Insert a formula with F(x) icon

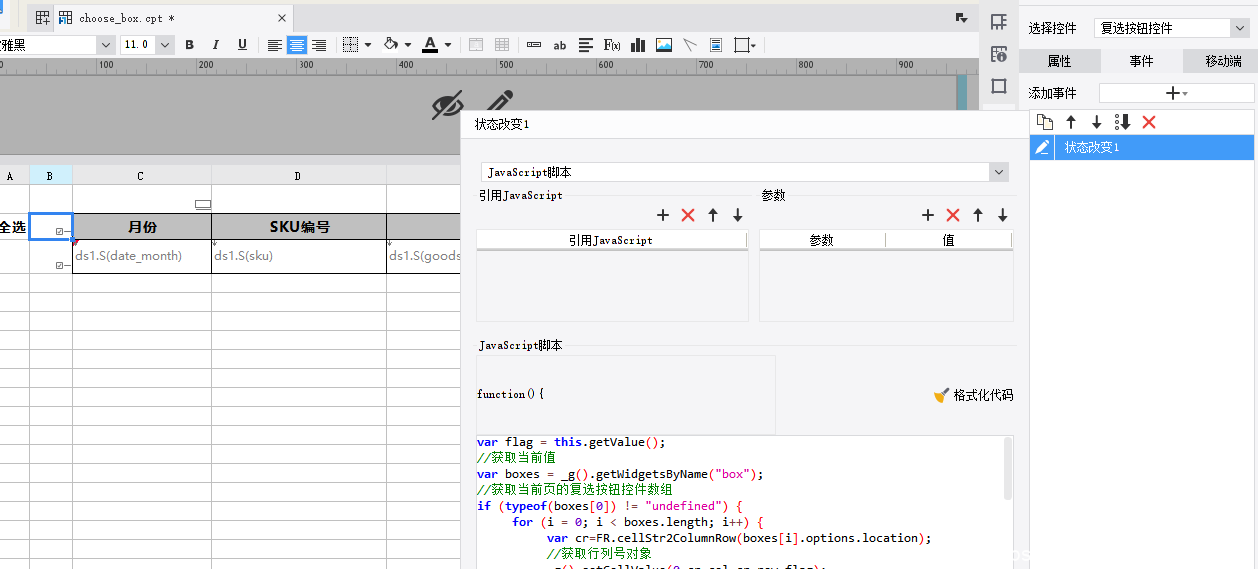click(612, 45)
